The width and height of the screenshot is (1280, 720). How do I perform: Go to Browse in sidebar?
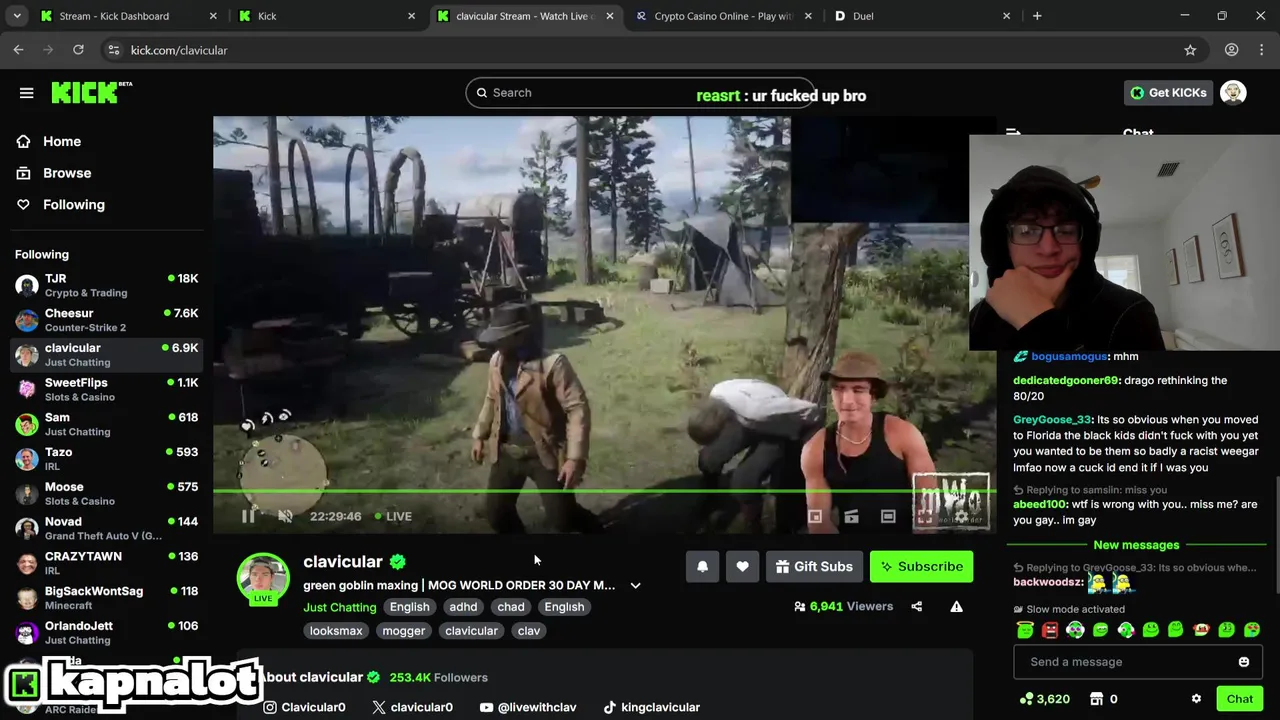pos(55,173)
